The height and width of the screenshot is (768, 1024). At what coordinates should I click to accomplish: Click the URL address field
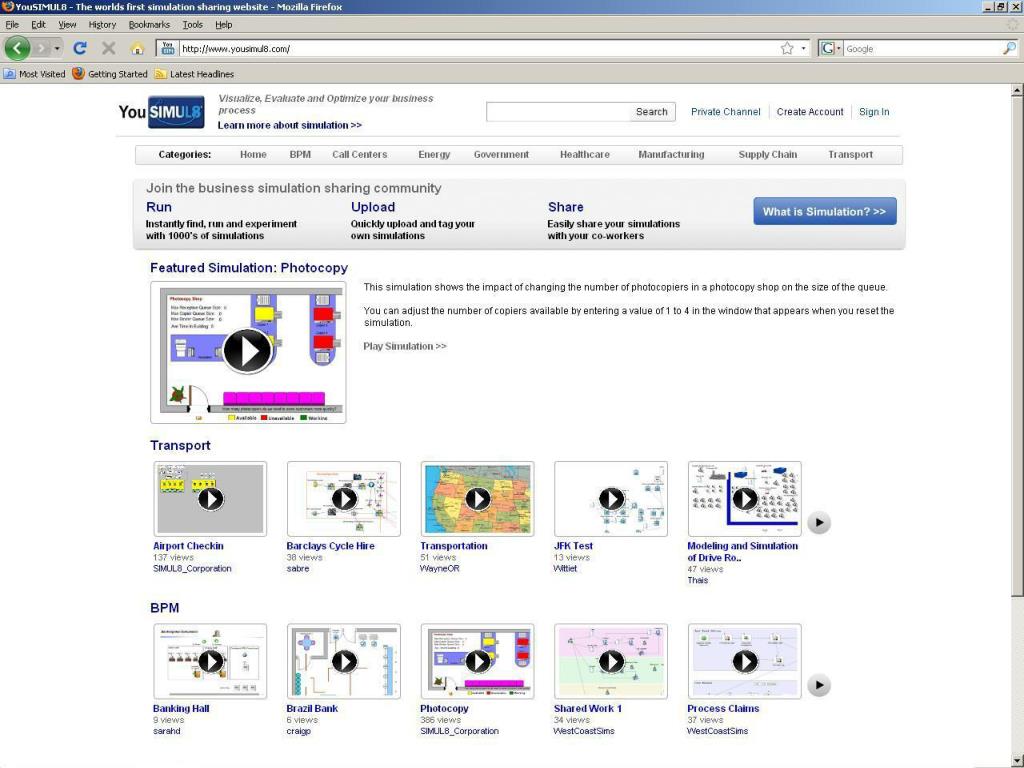[x=479, y=48]
